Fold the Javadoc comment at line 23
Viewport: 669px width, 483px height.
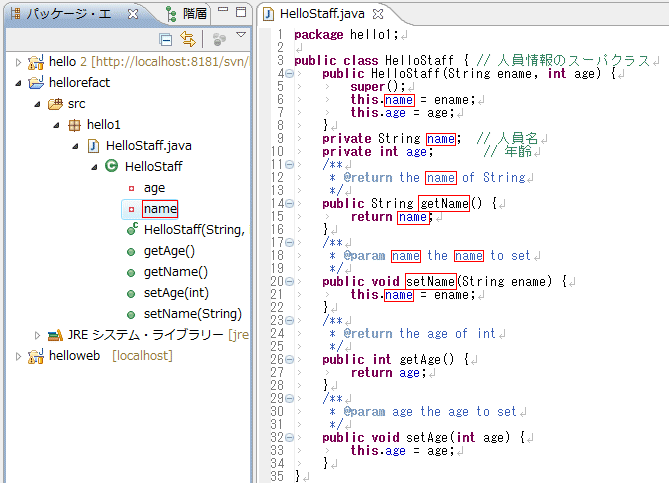click(289, 320)
